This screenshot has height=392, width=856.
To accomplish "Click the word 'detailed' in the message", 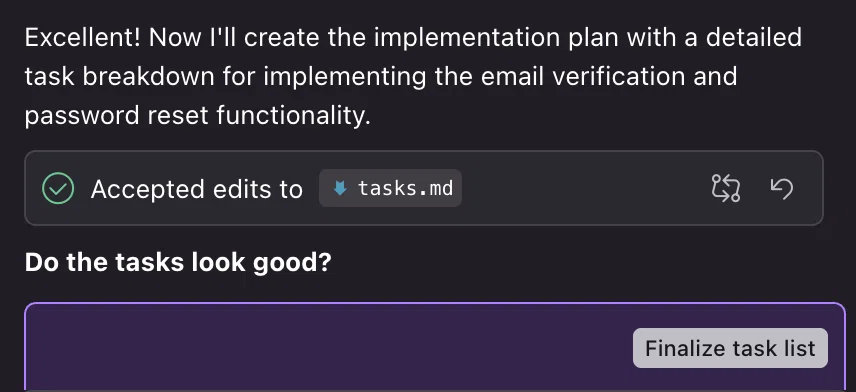I will pyautogui.click(x=753, y=38).
